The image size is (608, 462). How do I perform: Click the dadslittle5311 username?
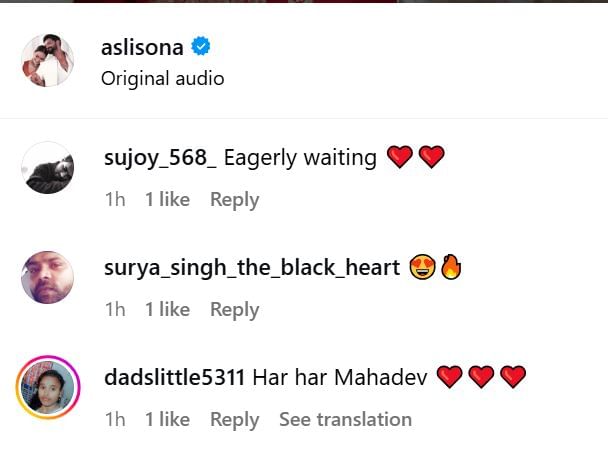pyautogui.click(x=174, y=377)
